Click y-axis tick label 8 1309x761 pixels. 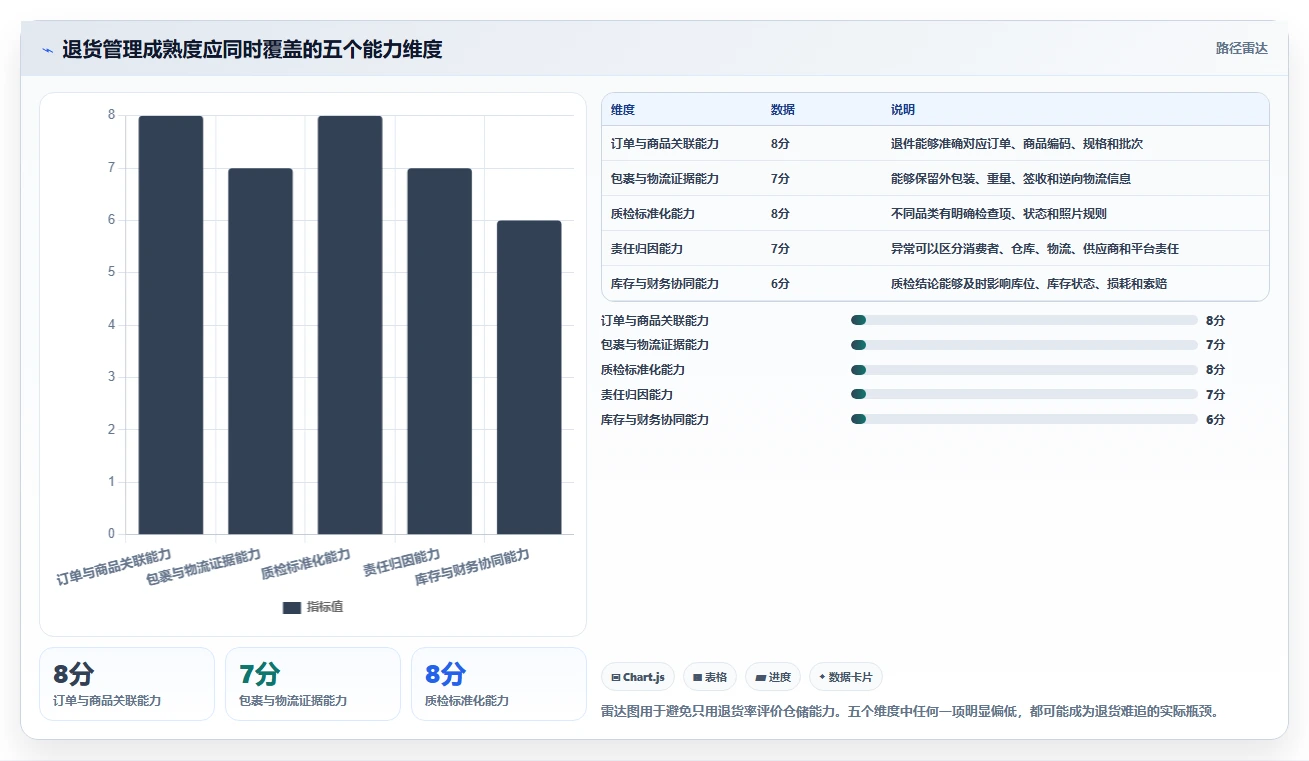point(111,115)
